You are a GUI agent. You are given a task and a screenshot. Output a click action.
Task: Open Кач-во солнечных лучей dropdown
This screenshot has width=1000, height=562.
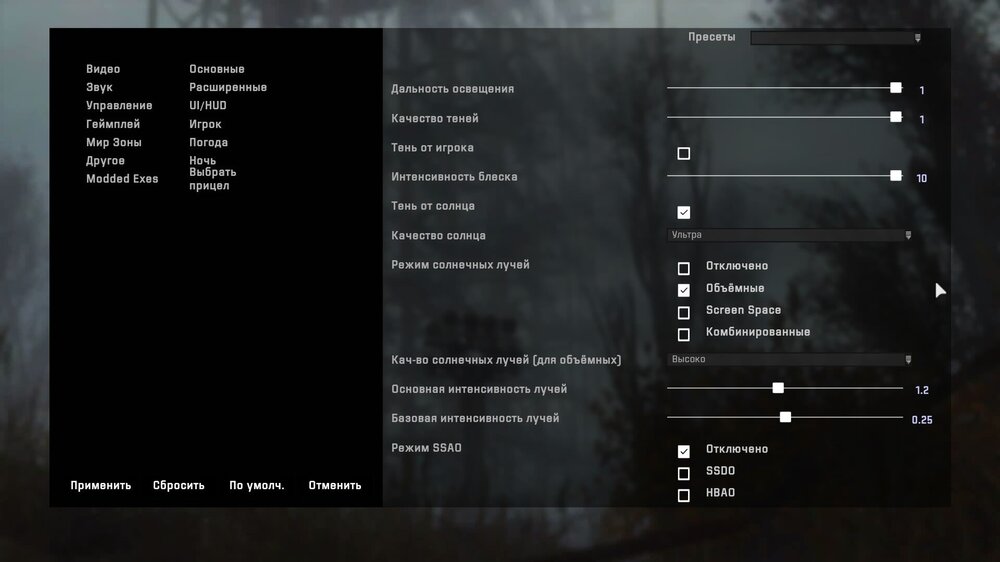point(790,359)
